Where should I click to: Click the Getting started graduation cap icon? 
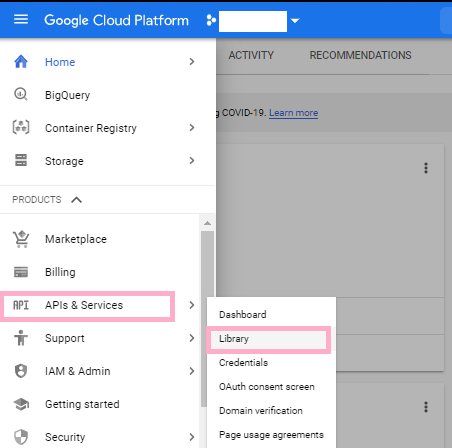pyautogui.click(x=21, y=404)
